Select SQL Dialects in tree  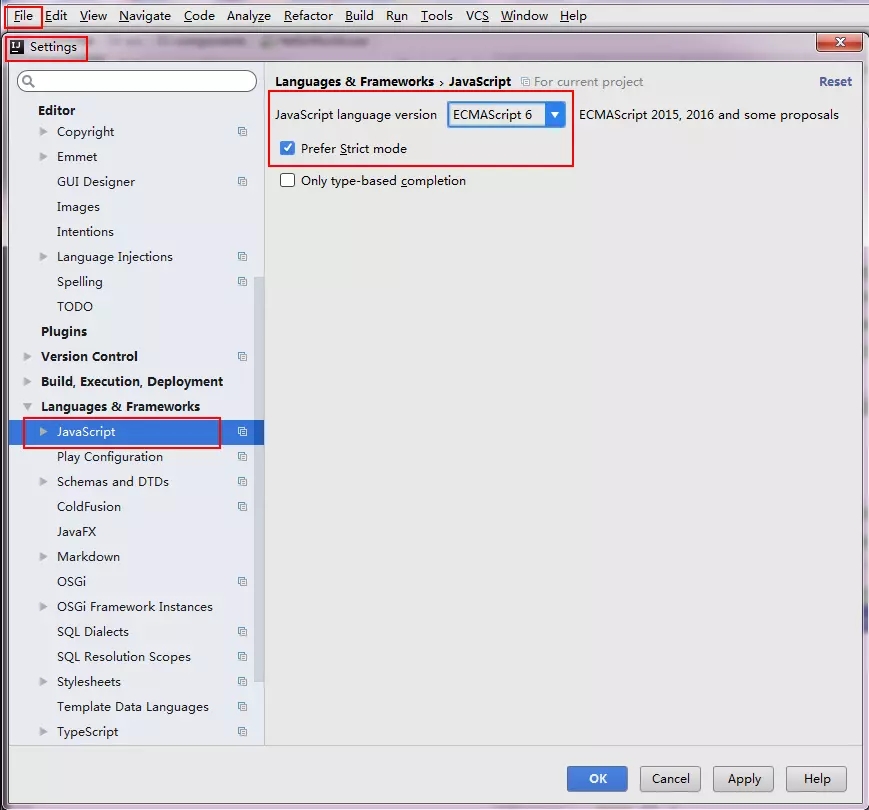93,632
